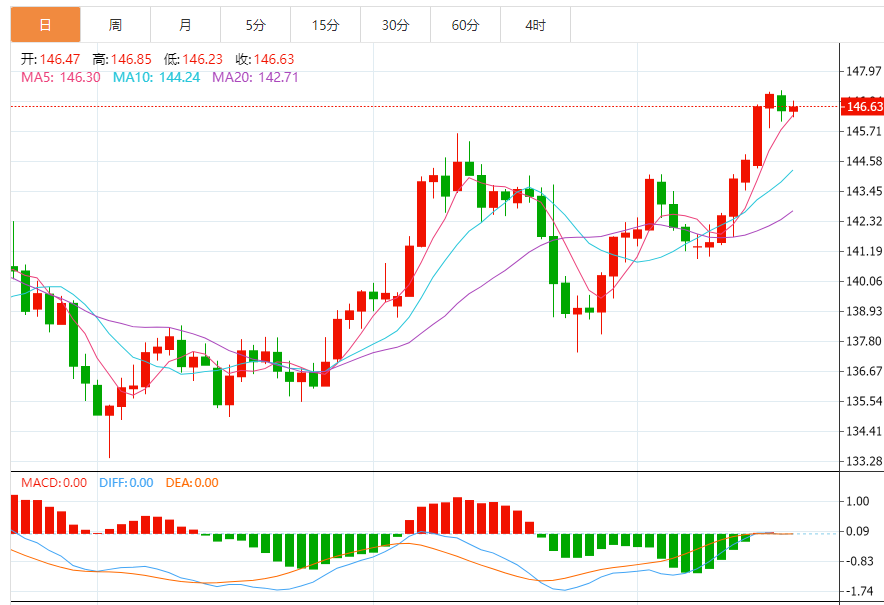Click the latest red candlestick at the far right

[793, 109]
